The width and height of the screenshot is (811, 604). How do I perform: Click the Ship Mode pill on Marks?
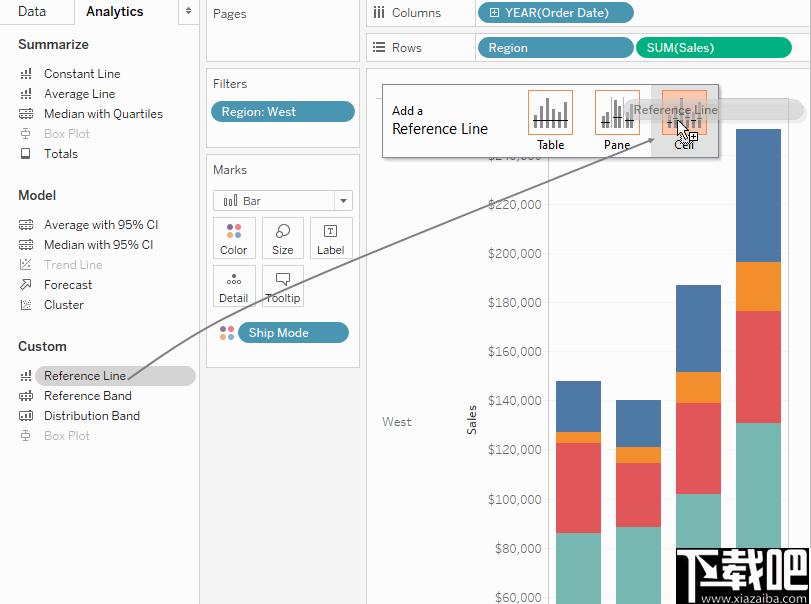click(x=293, y=333)
